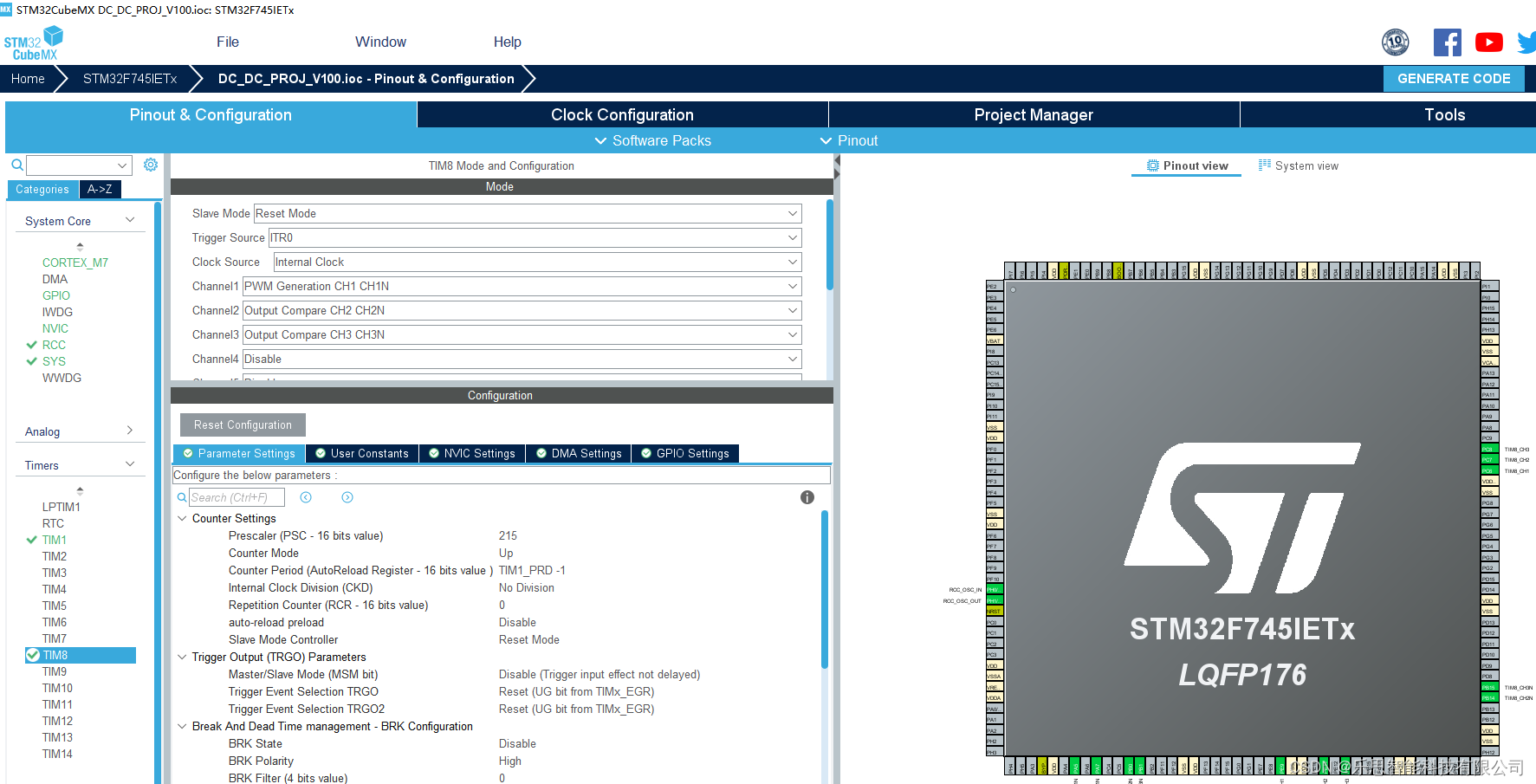Open the Window menu

(380, 42)
